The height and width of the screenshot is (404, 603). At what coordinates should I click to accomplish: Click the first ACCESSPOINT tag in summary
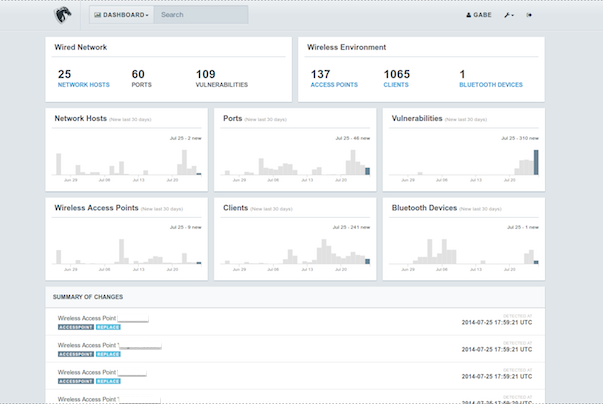[75, 326]
